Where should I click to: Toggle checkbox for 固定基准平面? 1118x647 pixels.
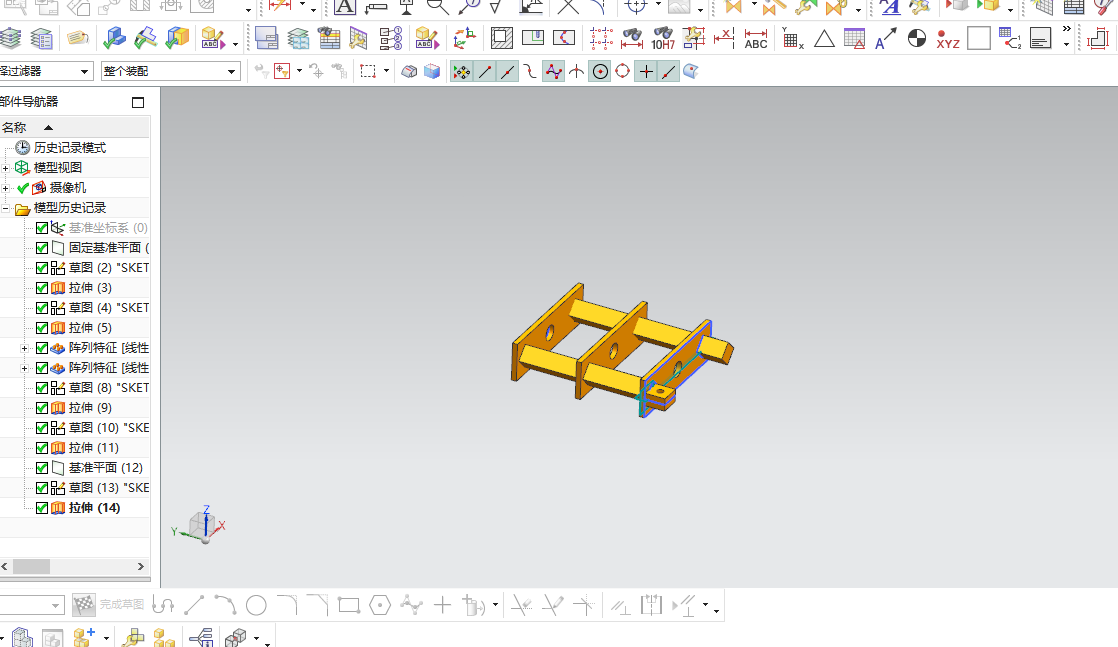click(42, 248)
